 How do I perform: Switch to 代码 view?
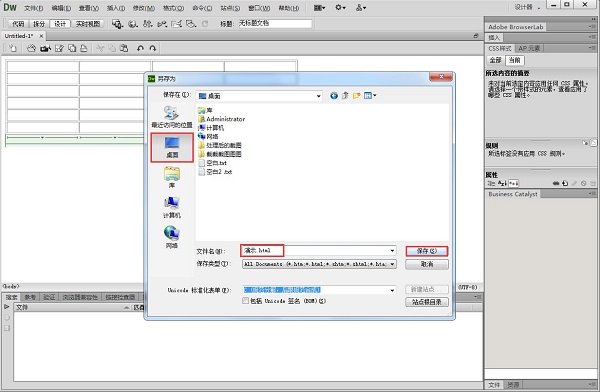click(x=18, y=24)
